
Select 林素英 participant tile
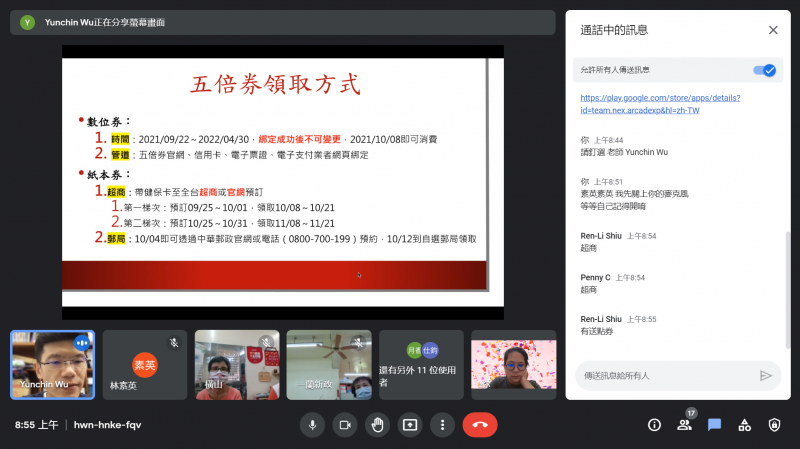point(145,365)
